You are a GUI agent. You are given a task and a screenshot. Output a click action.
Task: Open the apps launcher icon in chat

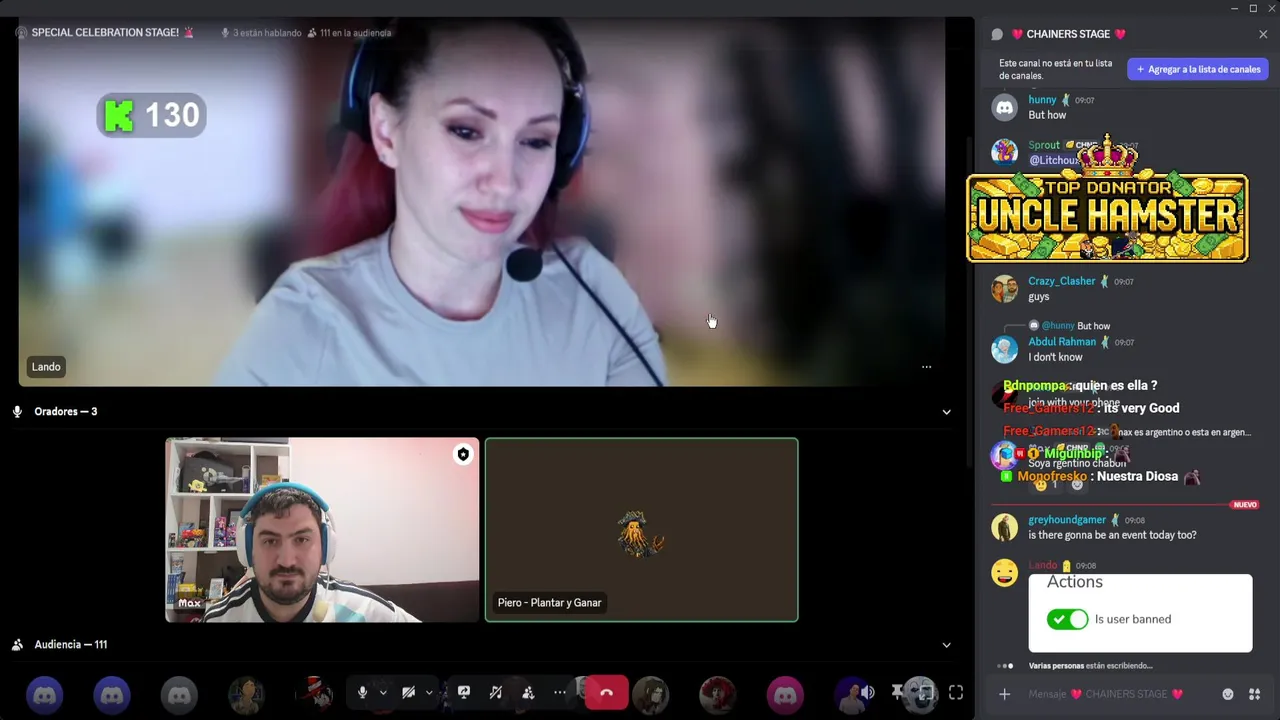tap(1254, 694)
